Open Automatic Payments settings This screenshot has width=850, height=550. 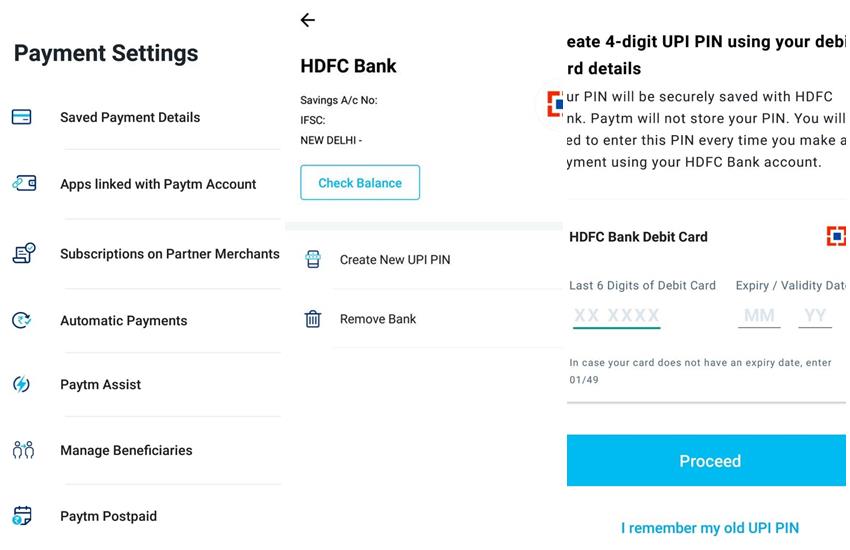pyautogui.click(x=124, y=321)
